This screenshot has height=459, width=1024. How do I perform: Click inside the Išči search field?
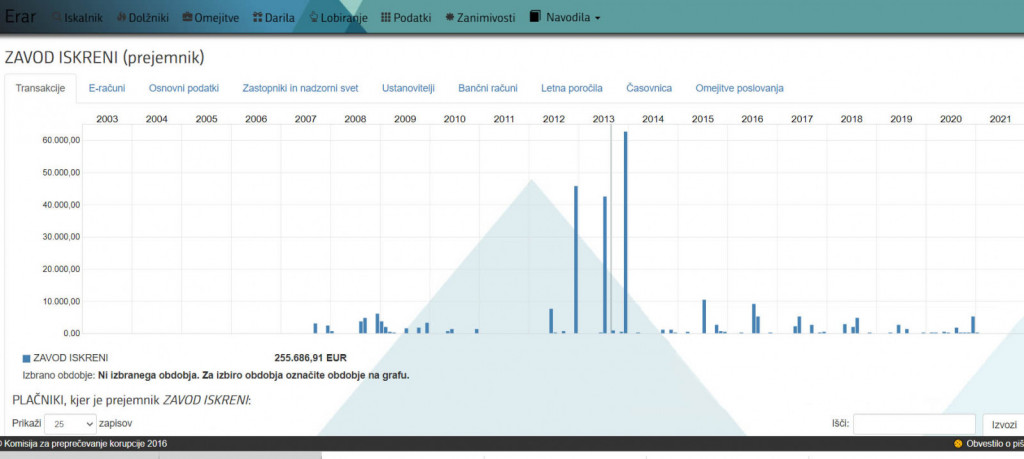(914, 424)
